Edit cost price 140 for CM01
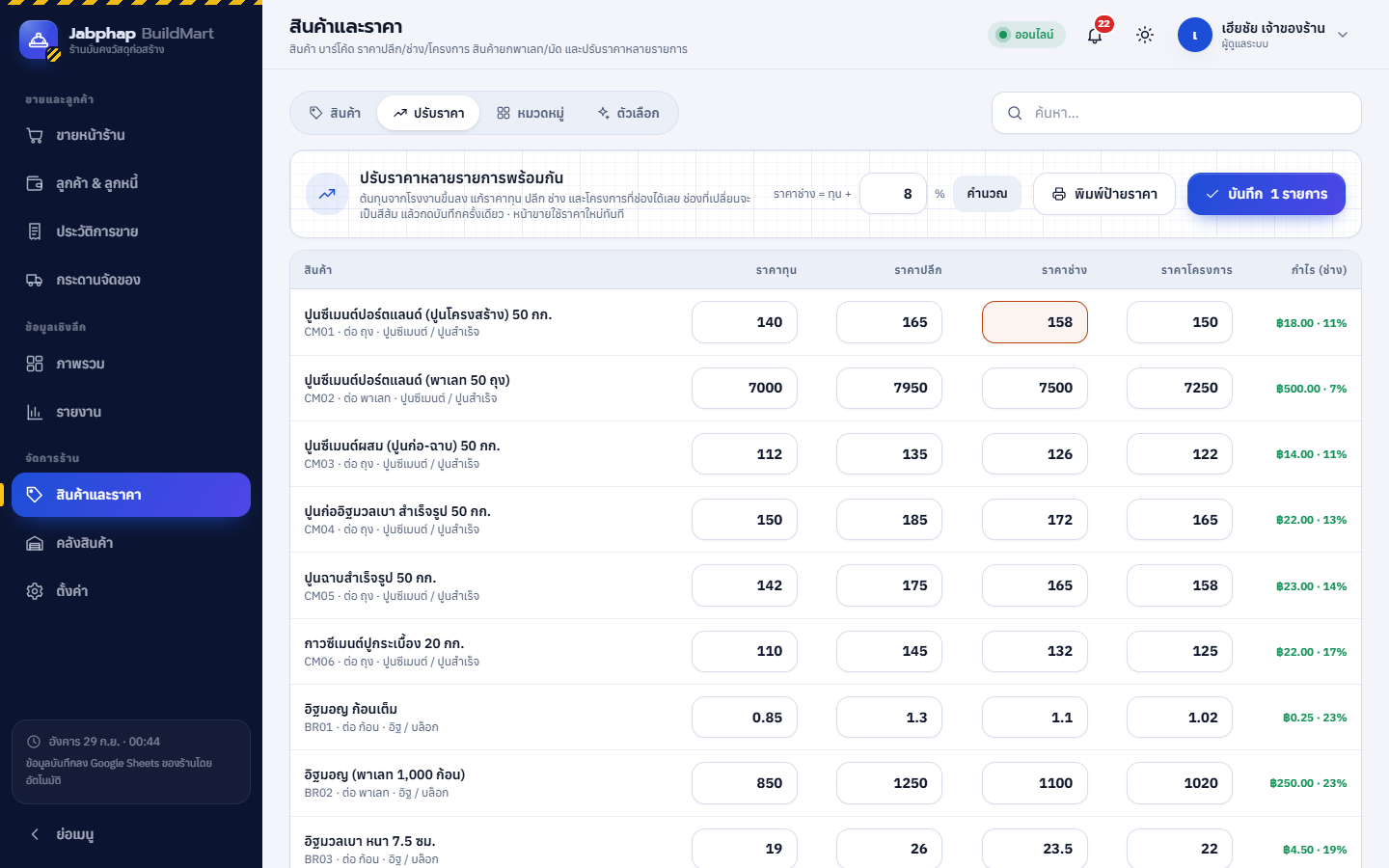Screen dimensions: 1389x868 click(x=745, y=322)
